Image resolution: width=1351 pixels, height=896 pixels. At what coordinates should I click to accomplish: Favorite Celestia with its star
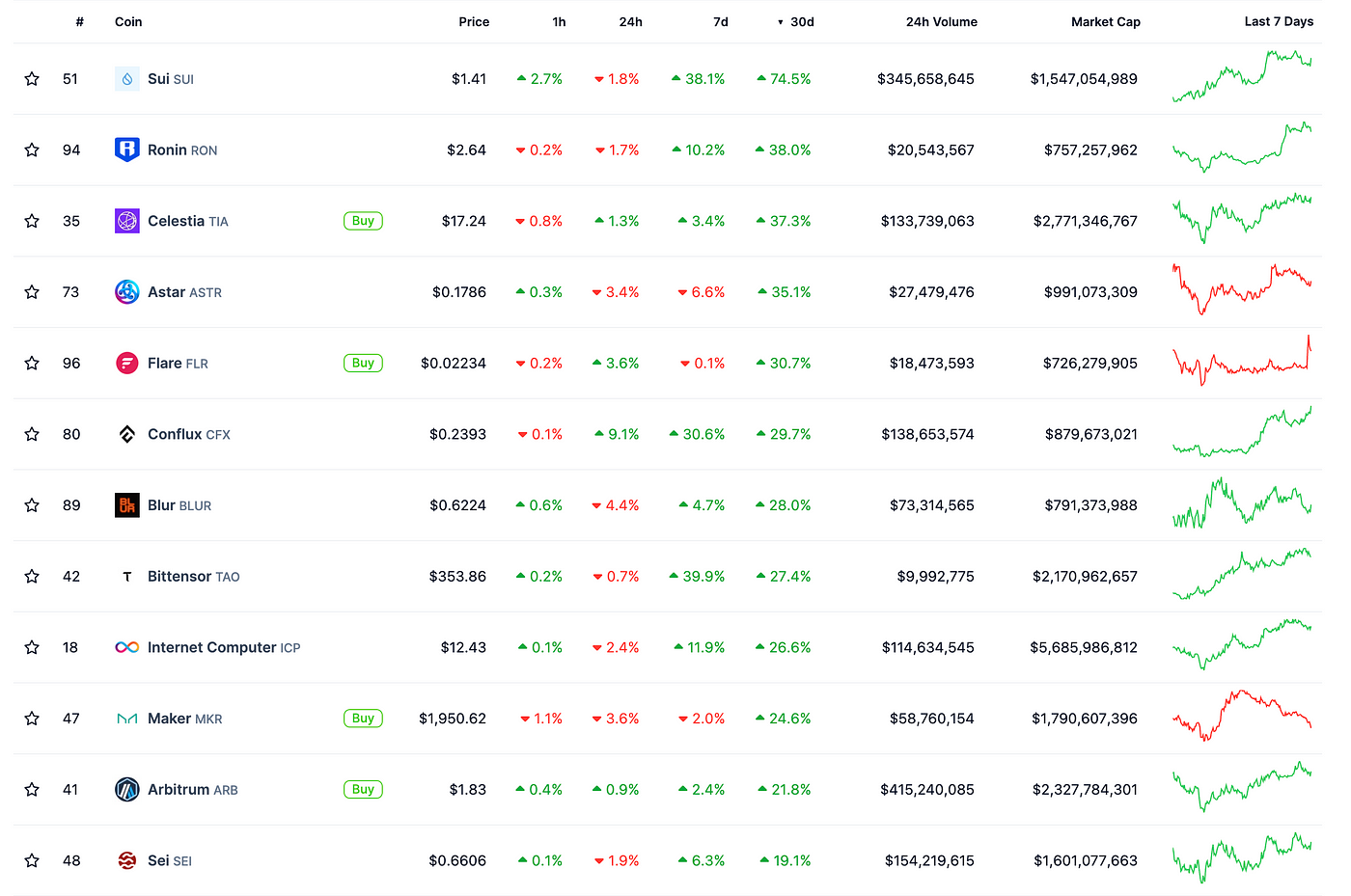pyautogui.click(x=32, y=221)
